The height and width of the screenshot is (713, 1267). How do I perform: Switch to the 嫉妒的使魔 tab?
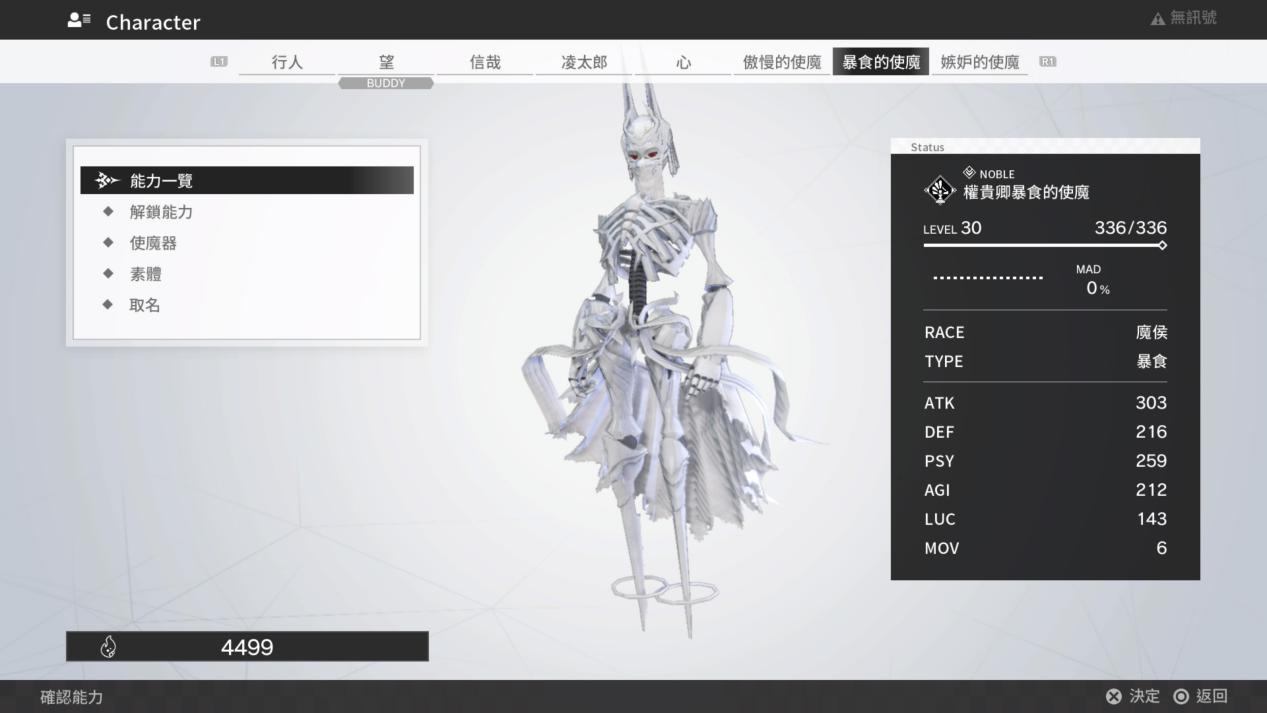979,61
